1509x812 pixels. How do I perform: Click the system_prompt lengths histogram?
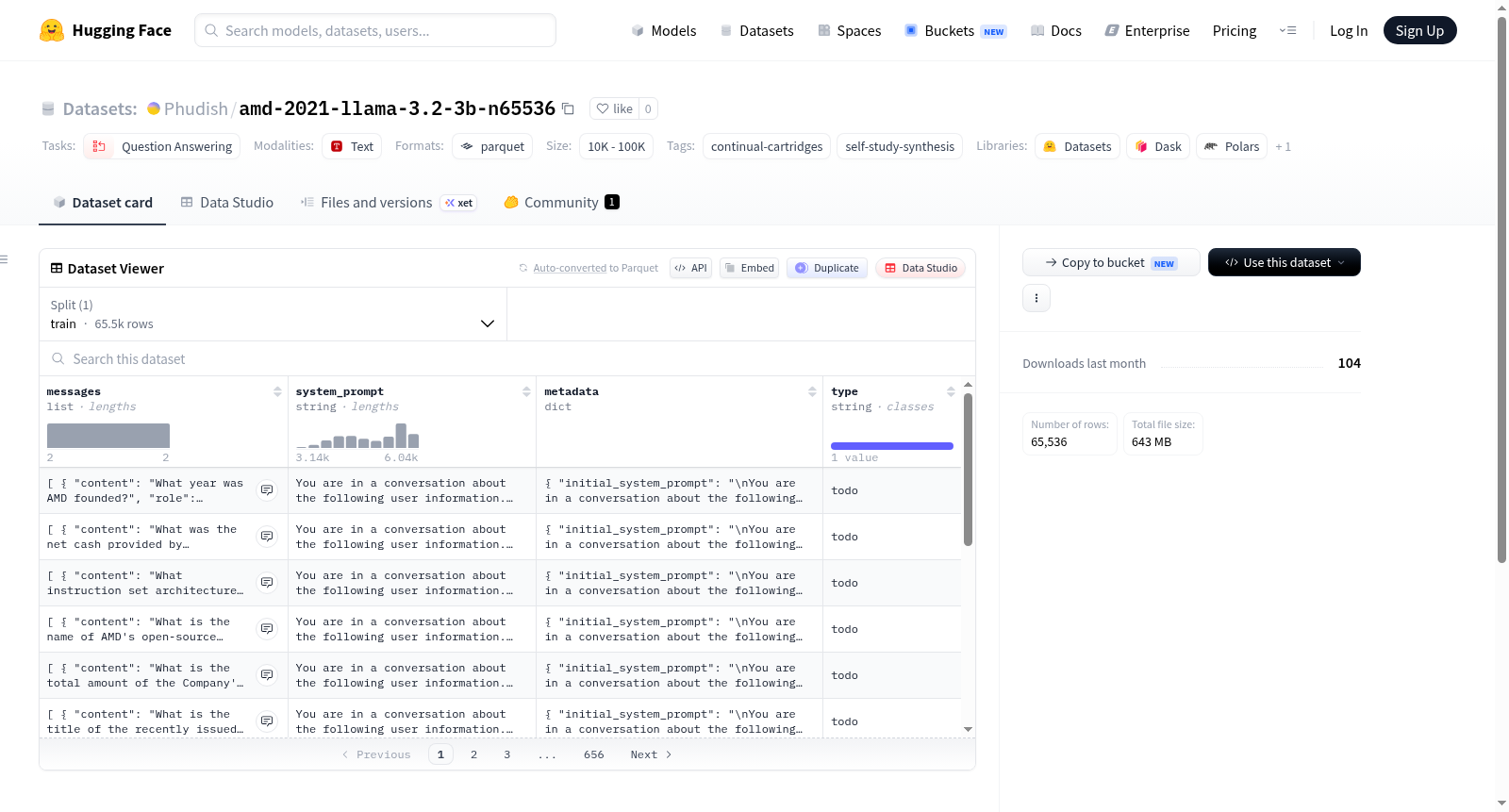(357, 436)
